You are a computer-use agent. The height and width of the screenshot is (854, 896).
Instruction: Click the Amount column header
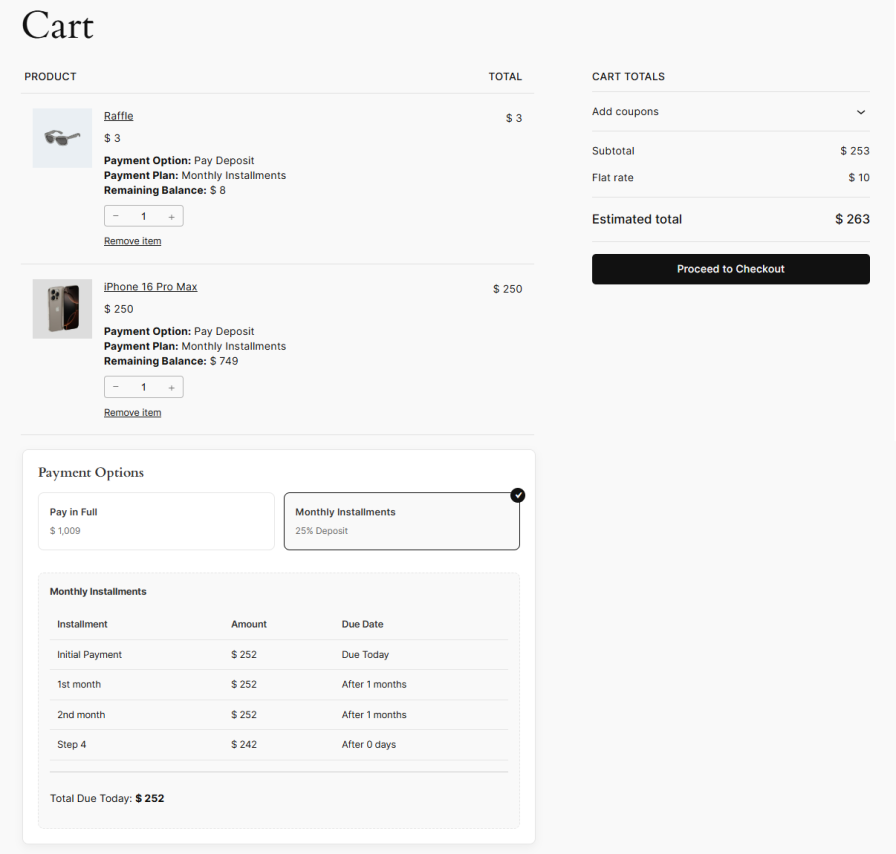249,624
